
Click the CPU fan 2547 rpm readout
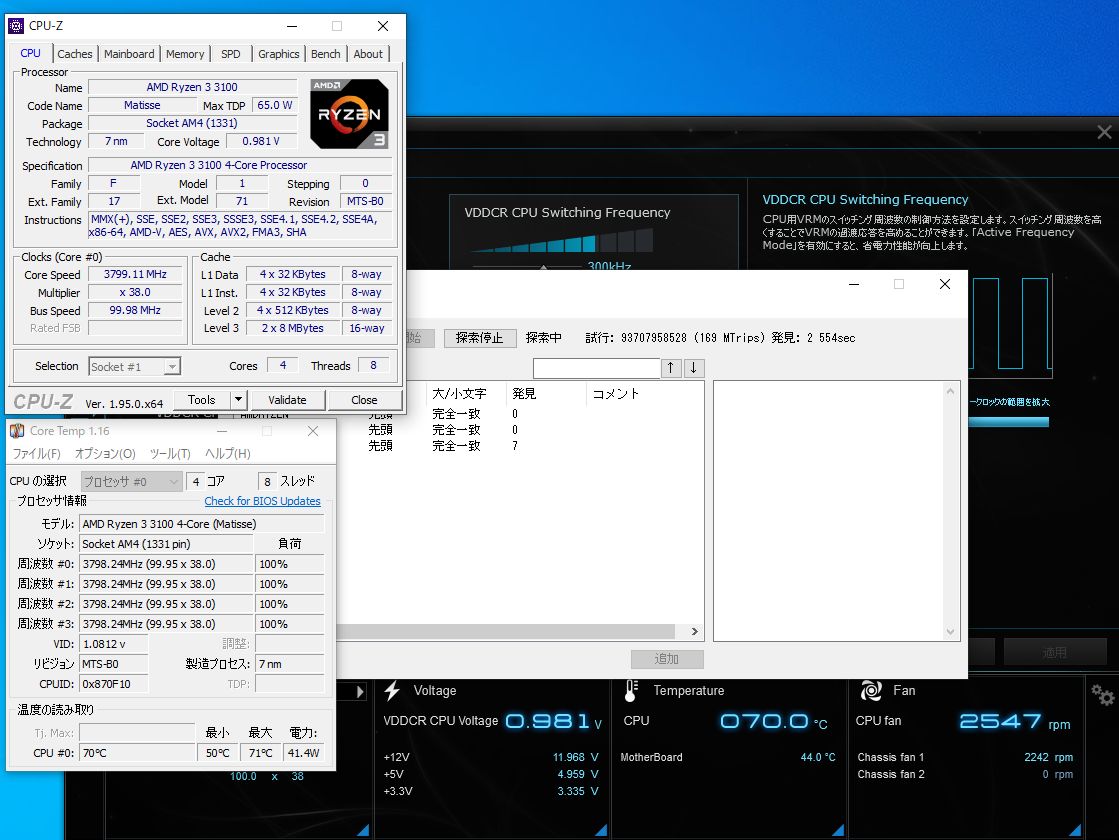click(x=1015, y=722)
